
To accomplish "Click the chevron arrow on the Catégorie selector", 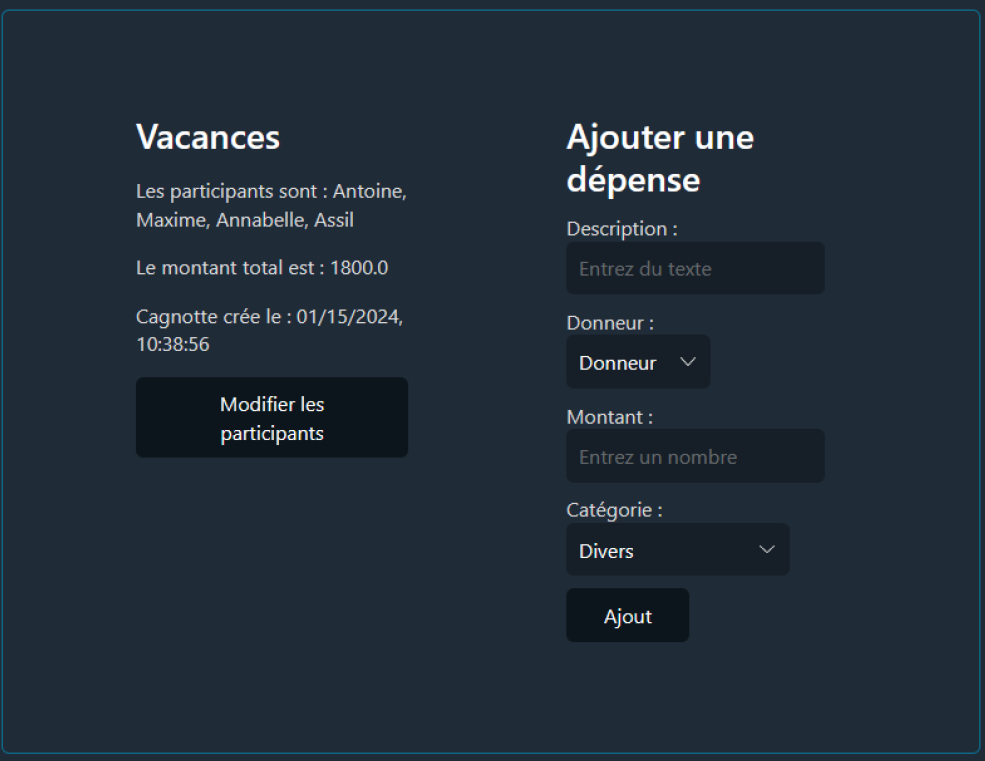I will click(x=767, y=549).
